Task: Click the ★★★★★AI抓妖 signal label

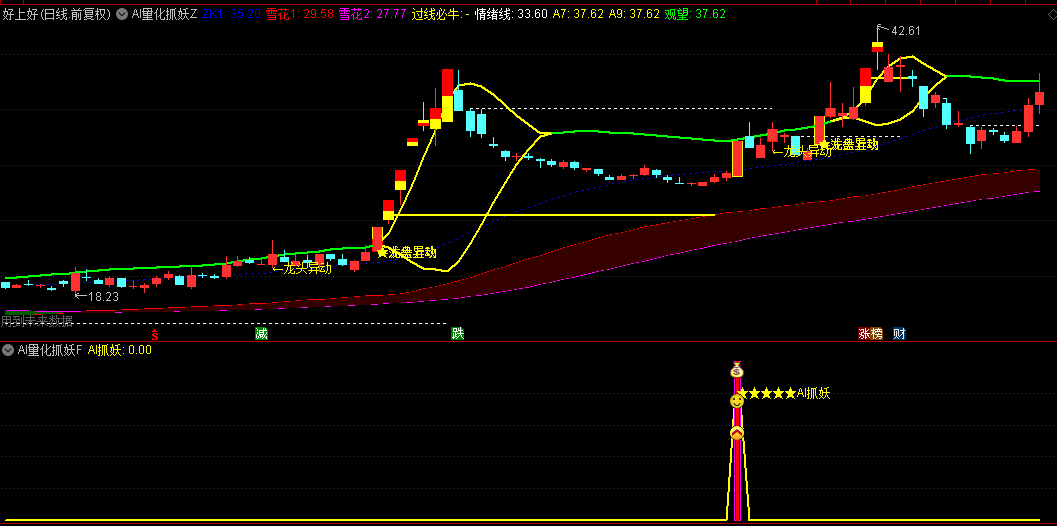Action: [x=784, y=392]
